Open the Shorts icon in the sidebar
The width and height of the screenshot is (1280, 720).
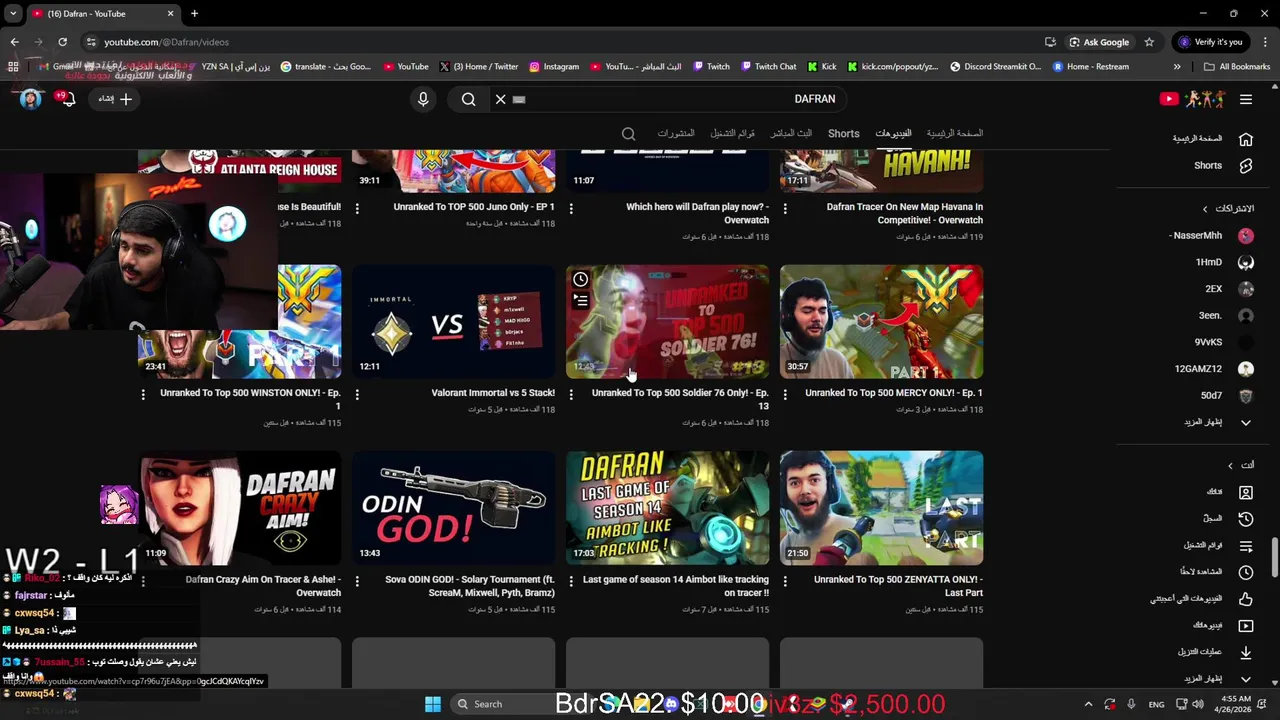1246,166
